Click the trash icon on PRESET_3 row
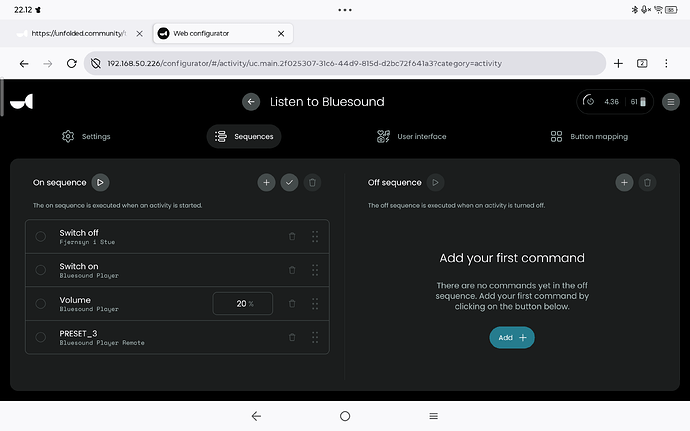The width and height of the screenshot is (690, 431). point(292,337)
